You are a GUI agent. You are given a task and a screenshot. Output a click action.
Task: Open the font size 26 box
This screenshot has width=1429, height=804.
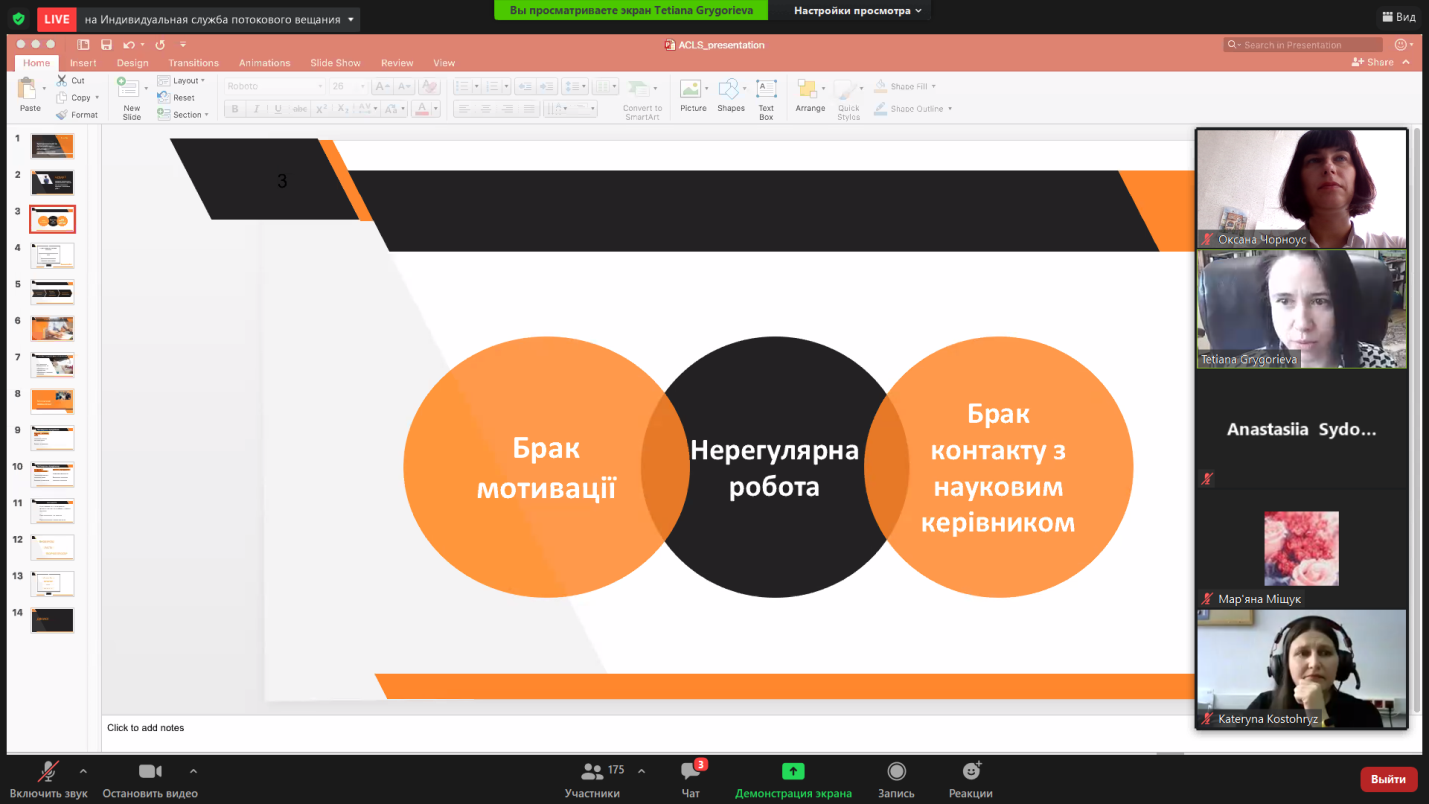tap(348, 87)
